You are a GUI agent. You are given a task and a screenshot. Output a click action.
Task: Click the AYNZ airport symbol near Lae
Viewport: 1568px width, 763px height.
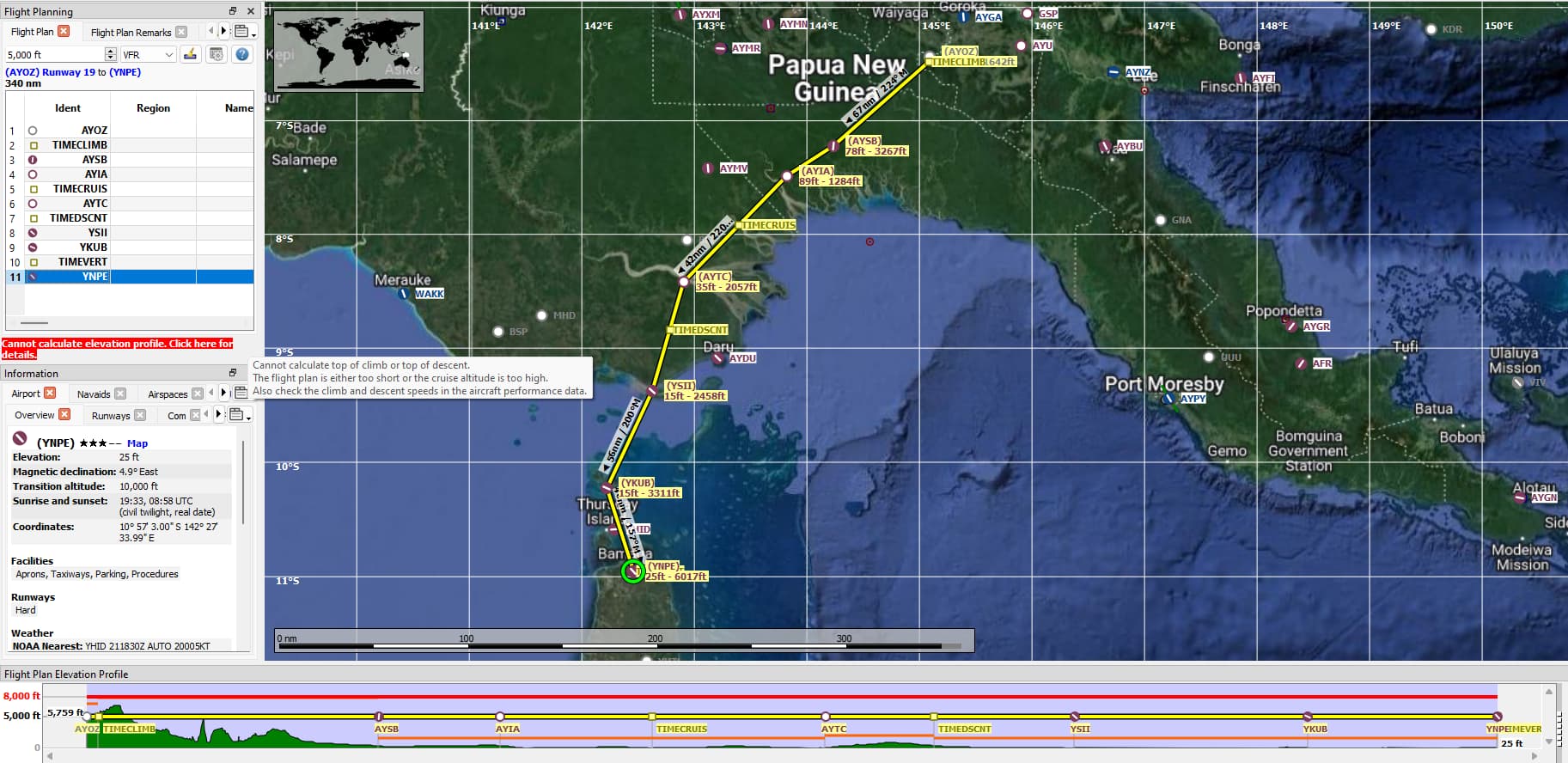point(1113,72)
